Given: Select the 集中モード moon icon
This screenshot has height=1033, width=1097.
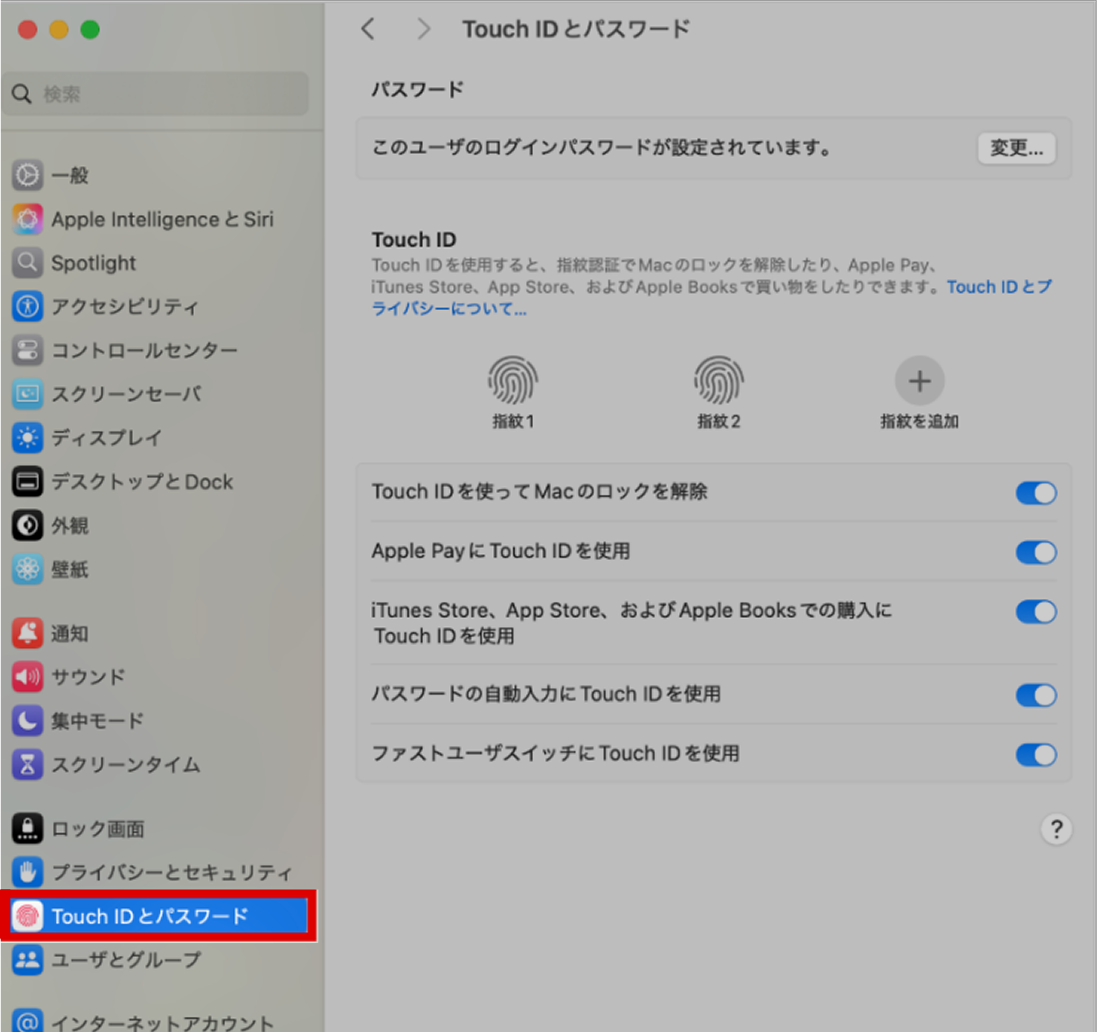Looking at the screenshot, I should [x=27, y=721].
